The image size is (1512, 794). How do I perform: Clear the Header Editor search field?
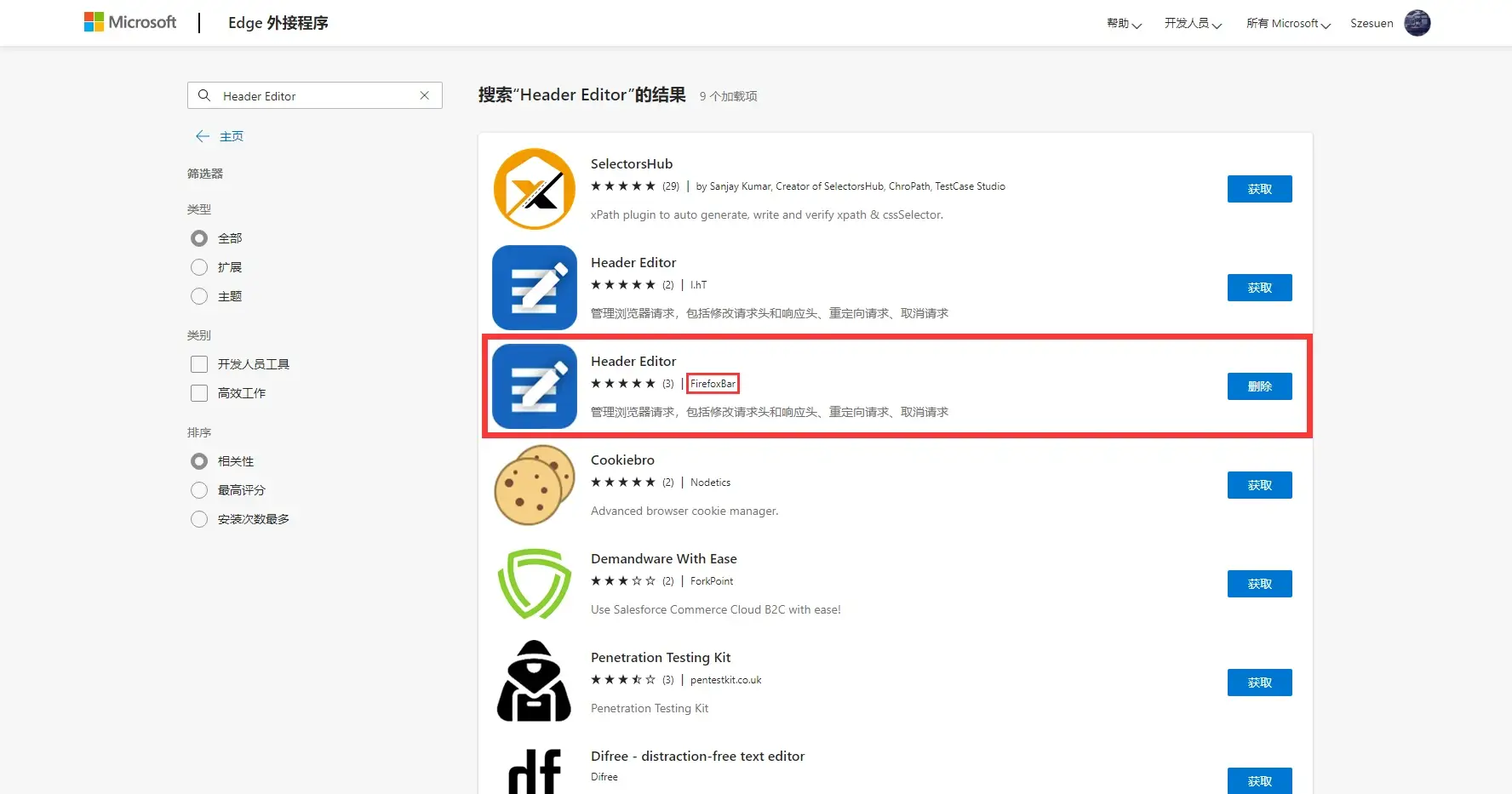(x=424, y=95)
